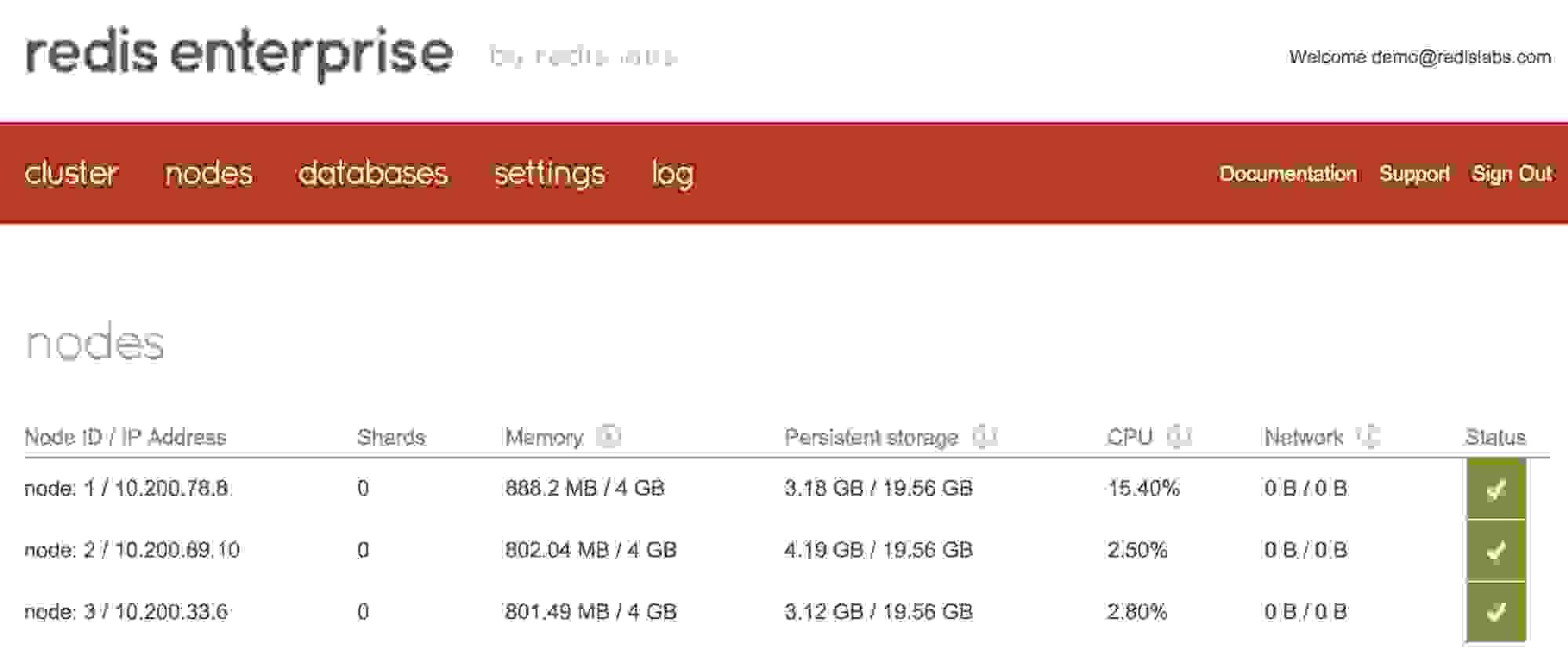Click the info icon beside Network

(1369, 436)
